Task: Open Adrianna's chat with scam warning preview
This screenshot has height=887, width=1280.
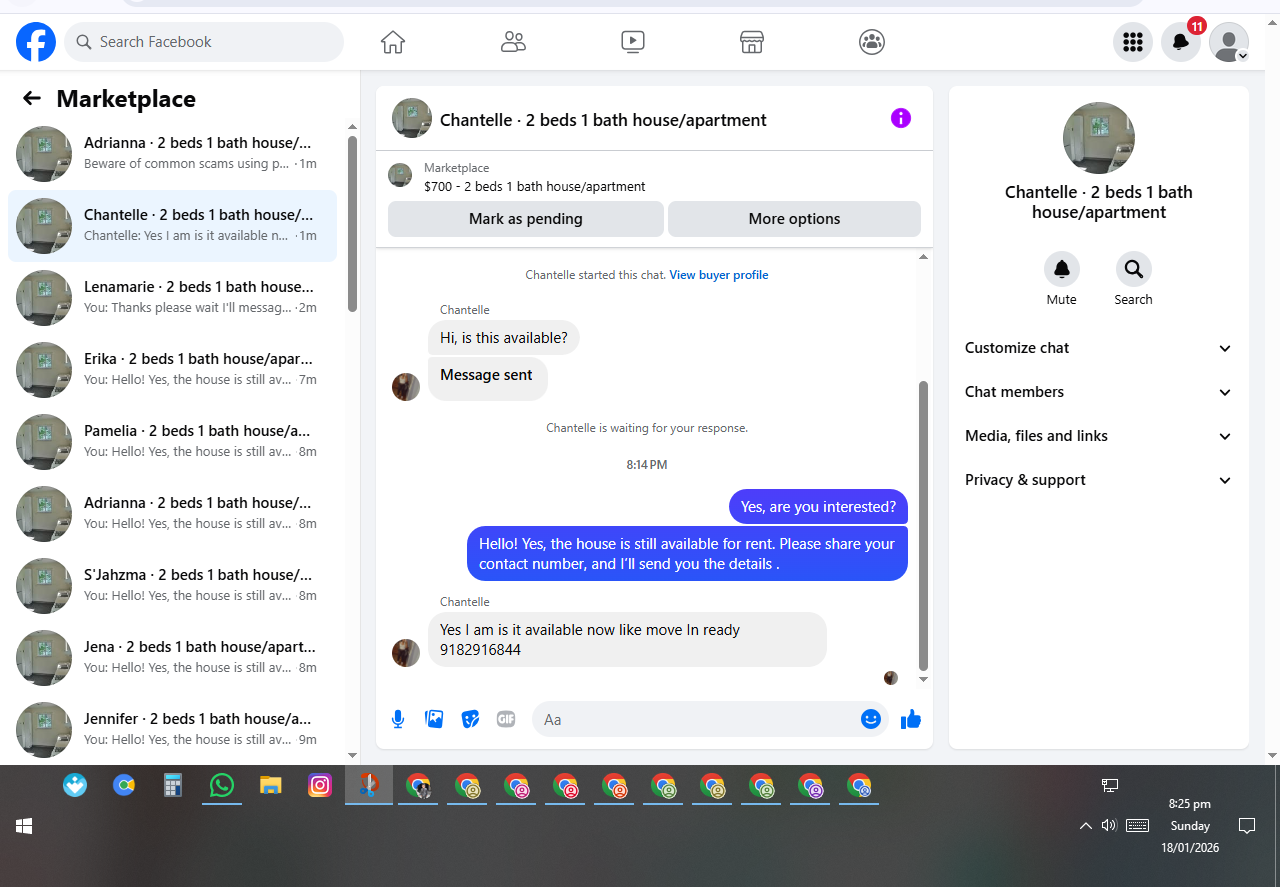Action: (172, 153)
